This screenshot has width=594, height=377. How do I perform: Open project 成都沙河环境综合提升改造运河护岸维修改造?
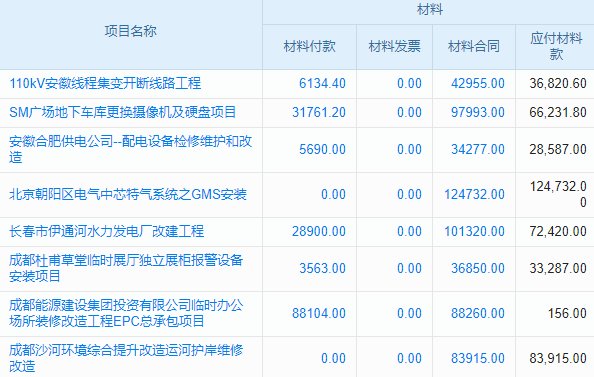pos(126,358)
